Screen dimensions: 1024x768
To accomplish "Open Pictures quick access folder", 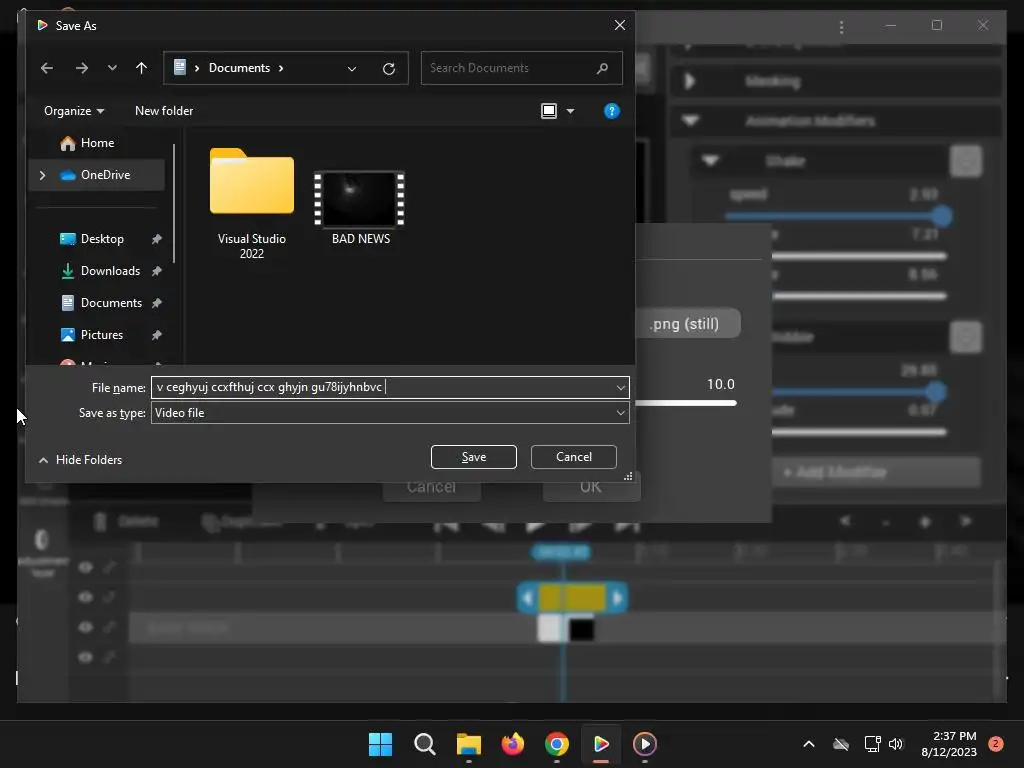I will click(101, 335).
